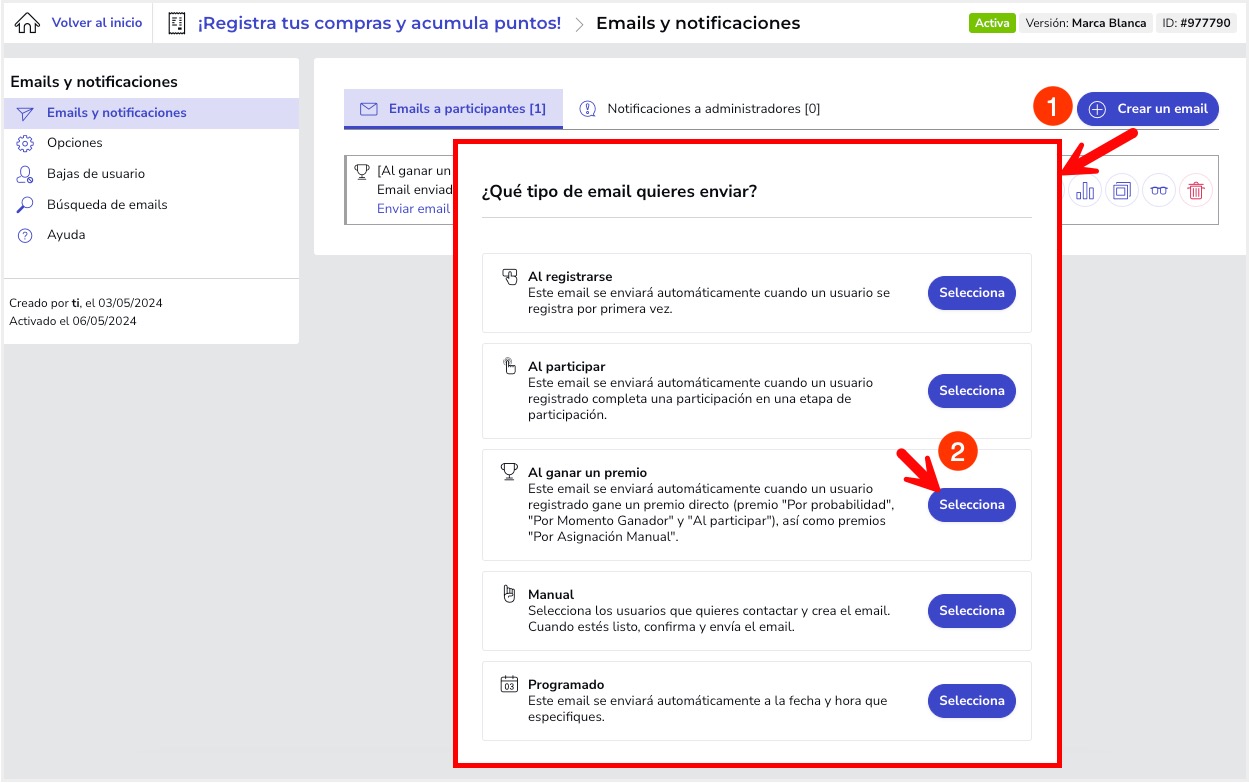This screenshot has height=783, width=1249.
Task: Open Opciones in the sidebar
Action: pyautogui.click(x=75, y=143)
